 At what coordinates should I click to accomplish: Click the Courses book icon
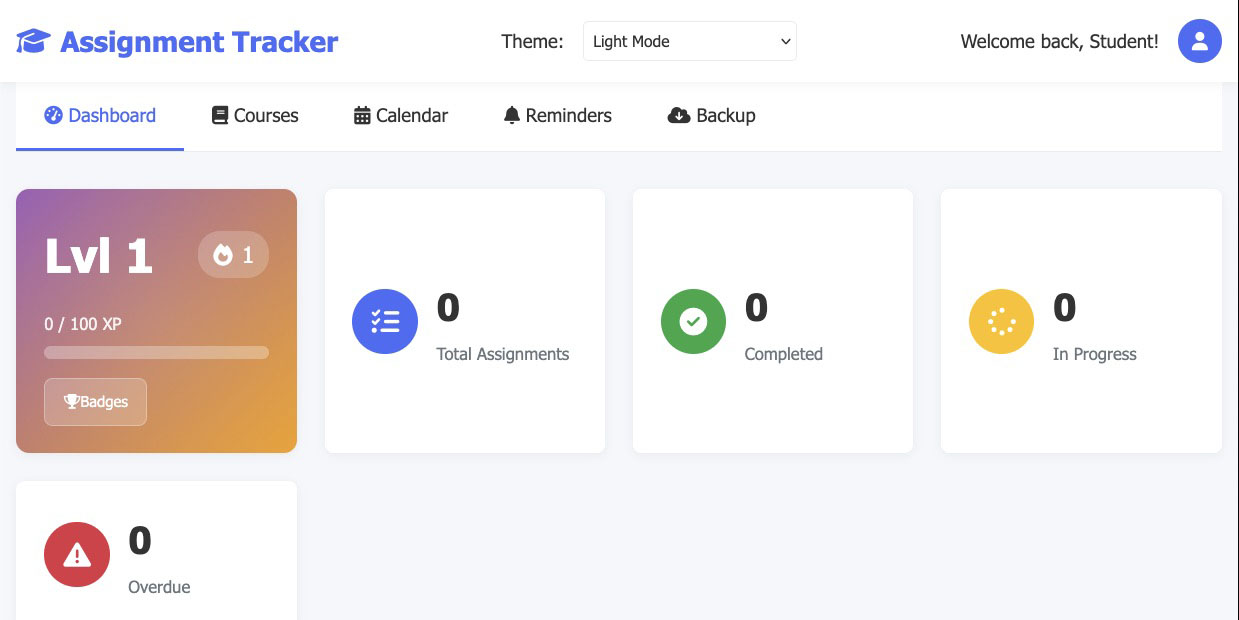coord(220,115)
